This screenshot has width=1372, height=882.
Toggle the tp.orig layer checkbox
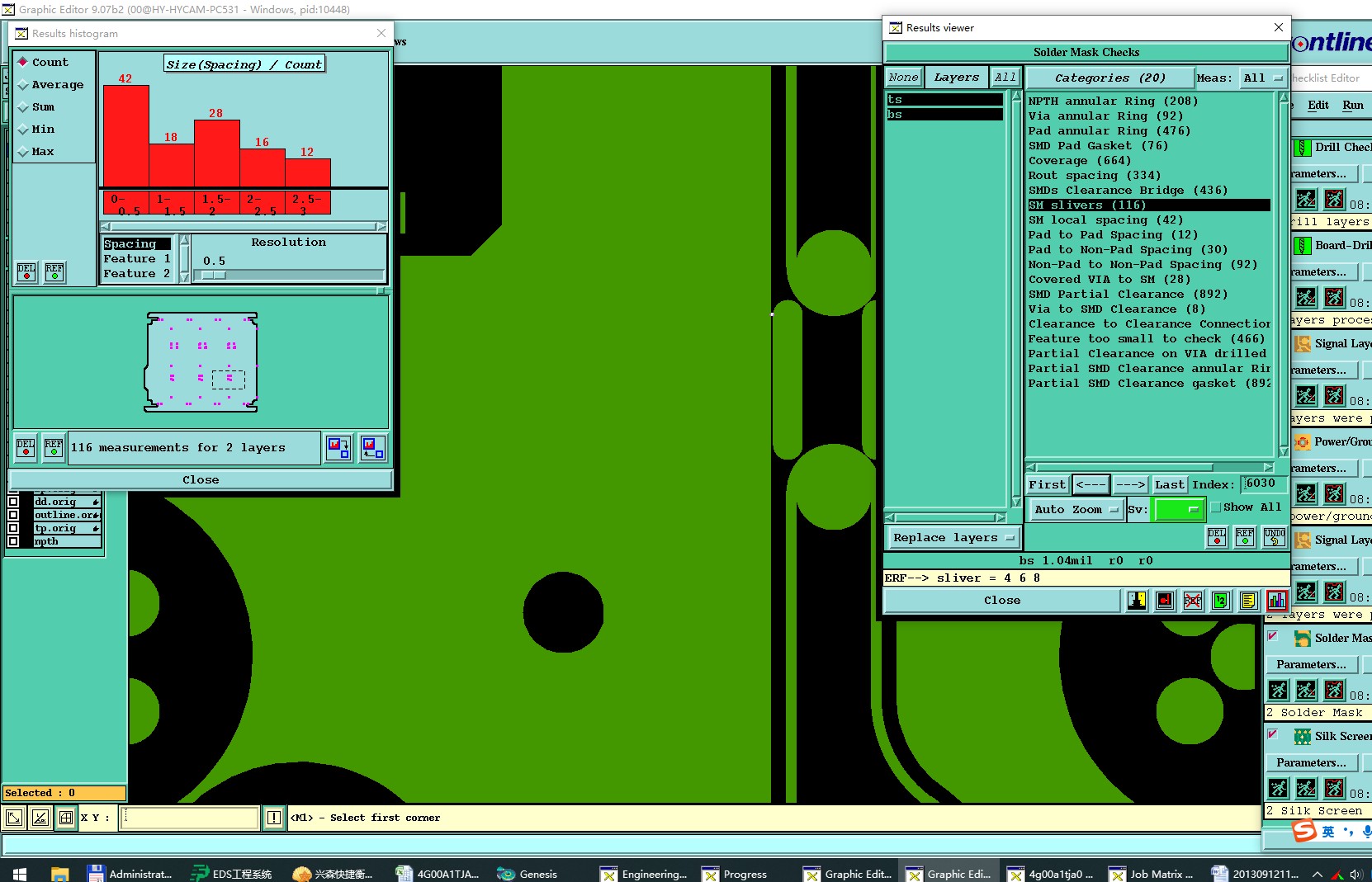pyautogui.click(x=13, y=528)
